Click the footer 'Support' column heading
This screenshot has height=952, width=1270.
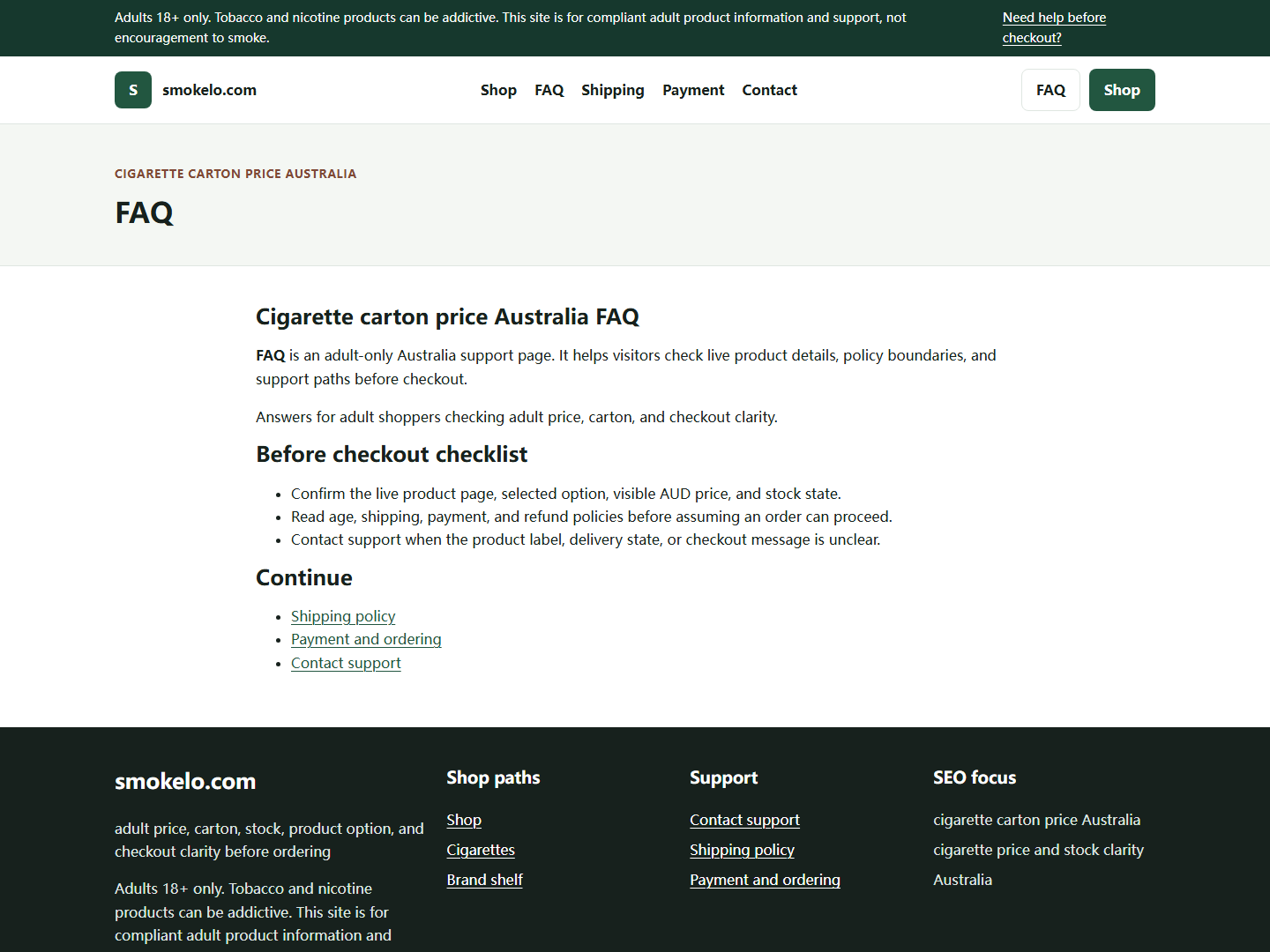[x=723, y=777]
